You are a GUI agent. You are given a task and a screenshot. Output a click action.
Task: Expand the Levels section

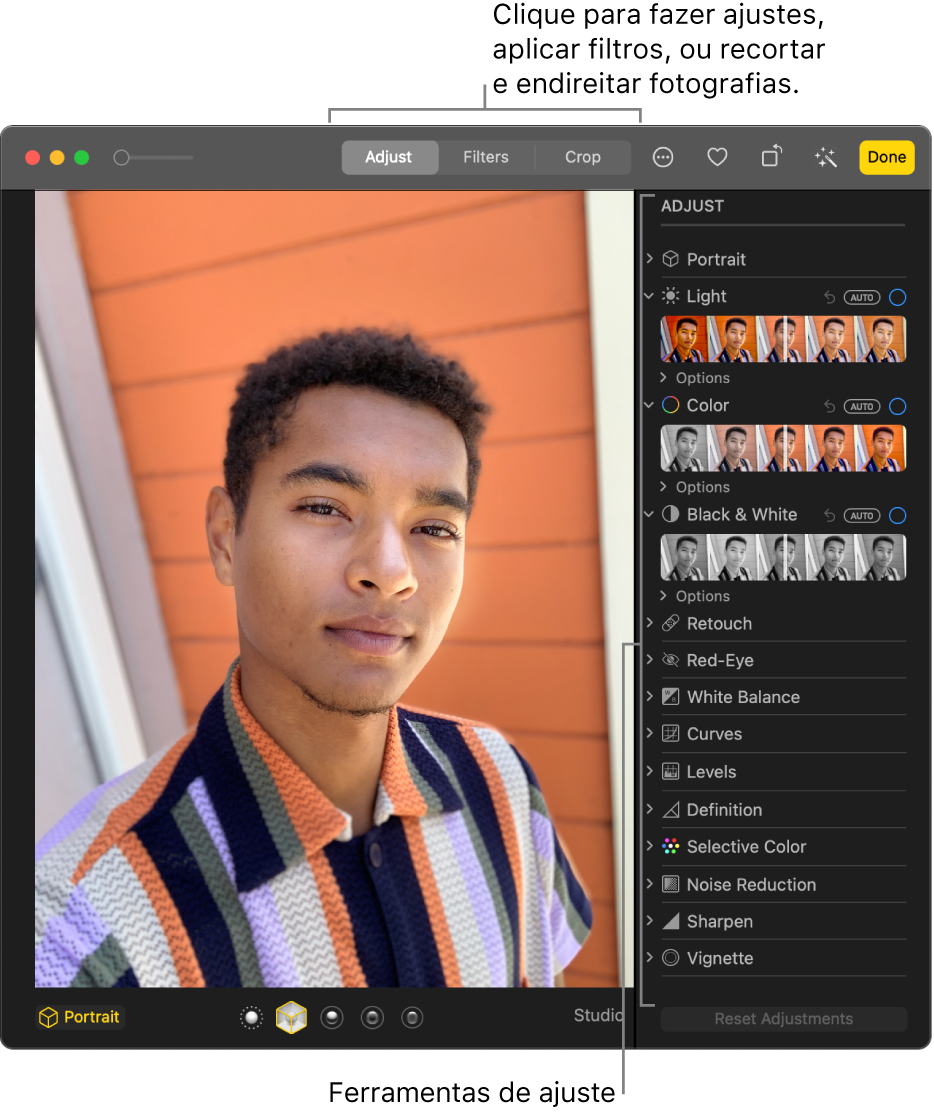(x=649, y=771)
